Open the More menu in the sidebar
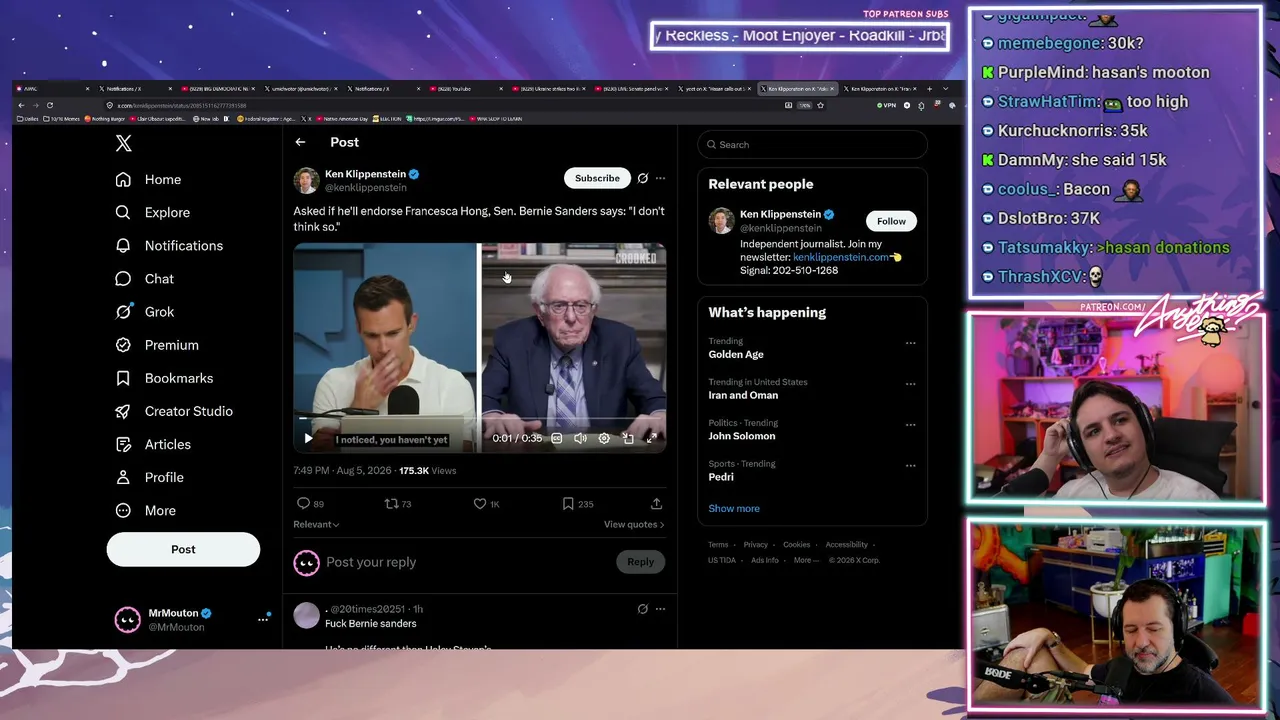1280x720 pixels. (x=145, y=510)
